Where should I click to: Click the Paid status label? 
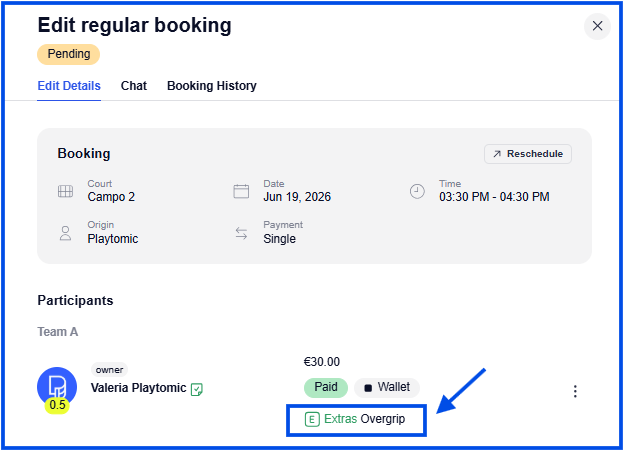326,387
